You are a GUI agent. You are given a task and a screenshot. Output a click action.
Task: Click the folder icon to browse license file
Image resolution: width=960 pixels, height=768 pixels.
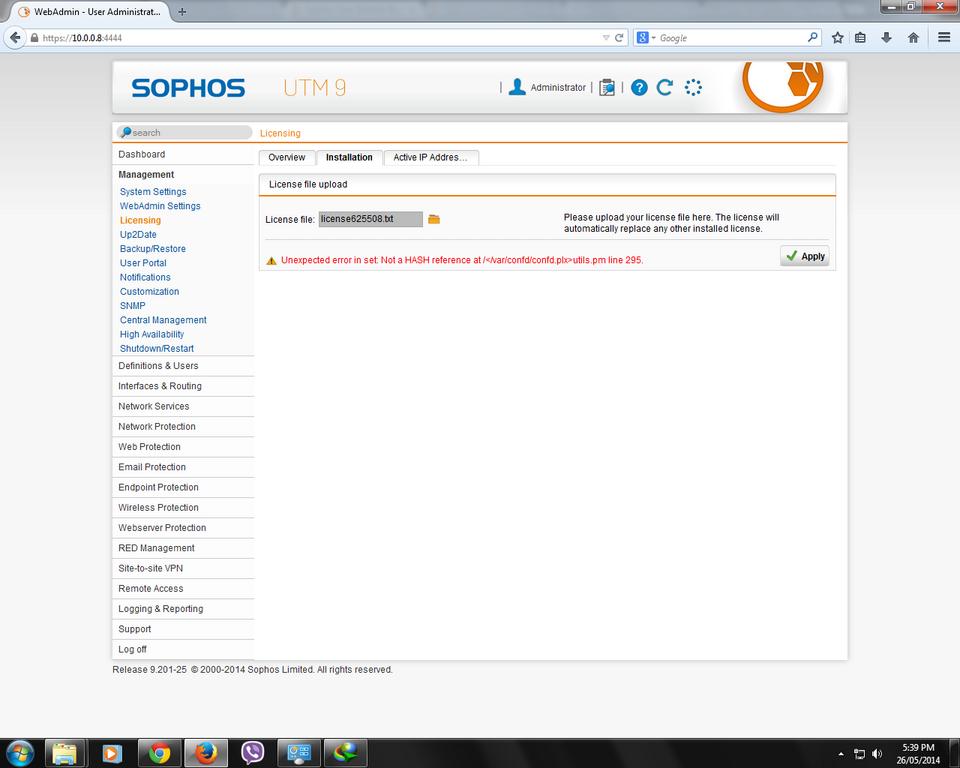coord(434,219)
